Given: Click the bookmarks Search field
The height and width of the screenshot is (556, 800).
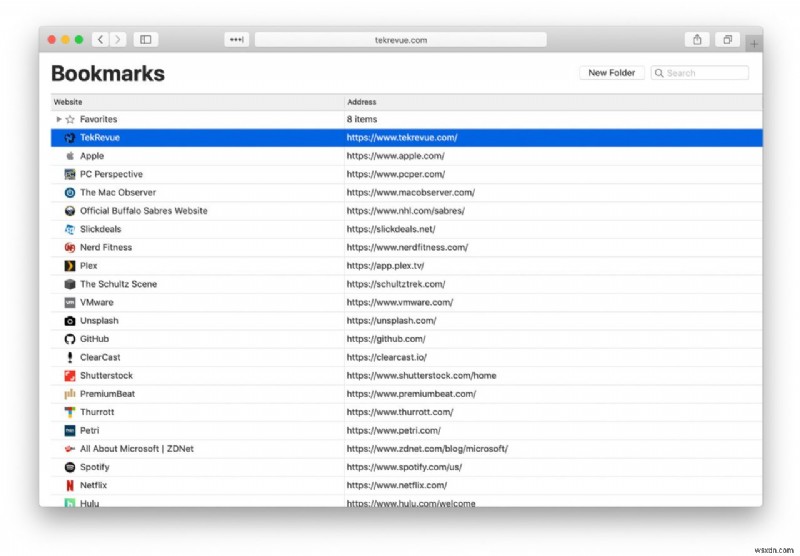Looking at the screenshot, I should [699, 73].
